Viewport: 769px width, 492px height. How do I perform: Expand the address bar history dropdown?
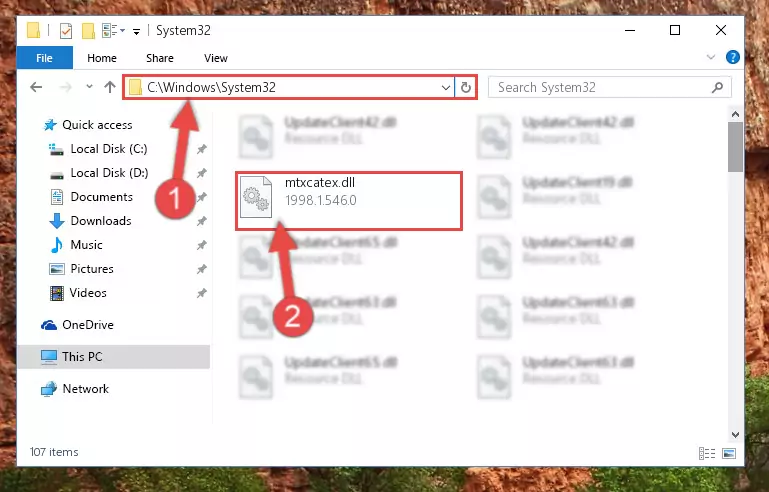445,88
